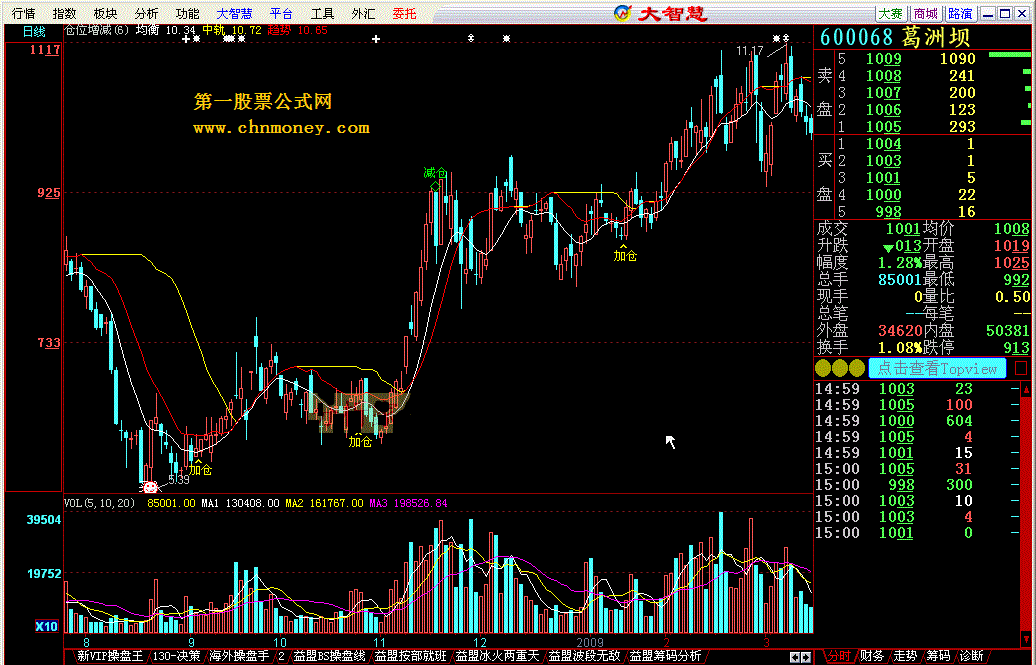Click the 跌停 value 913
The height and width of the screenshot is (665, 1036).
tap(1016, 347)
